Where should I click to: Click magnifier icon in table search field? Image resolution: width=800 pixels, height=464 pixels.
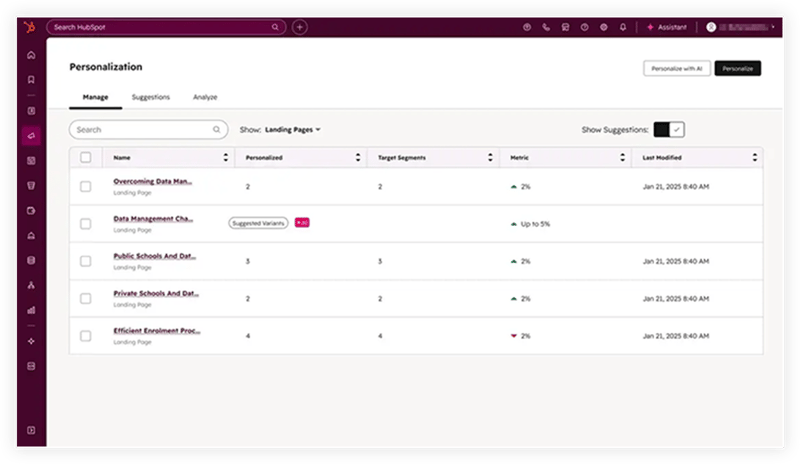pos(217,130)
